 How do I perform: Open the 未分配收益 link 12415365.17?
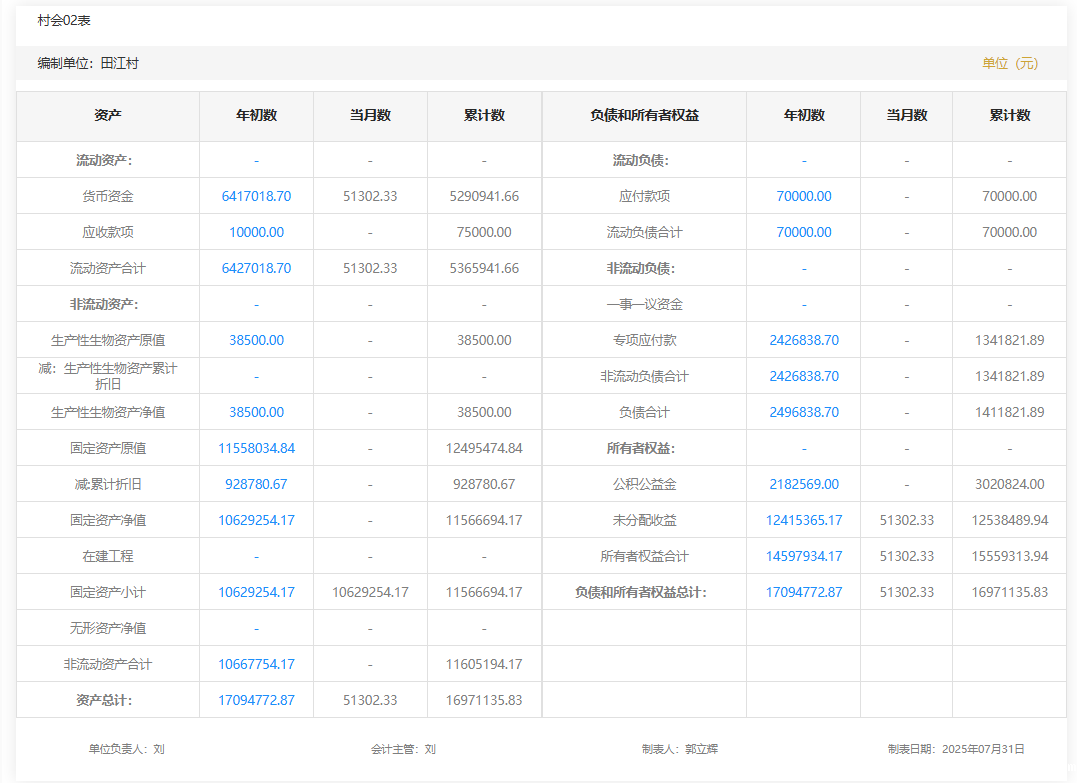pos(803,520)
